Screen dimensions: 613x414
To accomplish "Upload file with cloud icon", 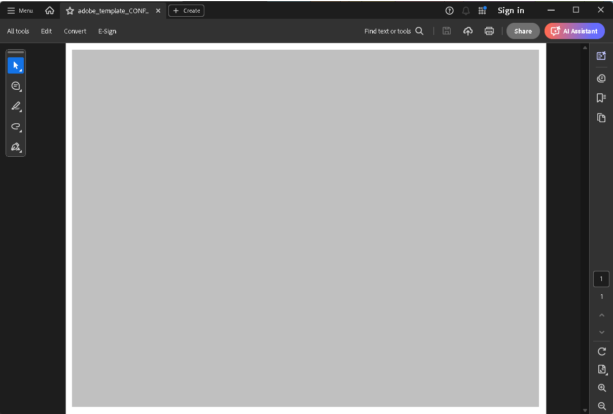I will [x=468, y=31].
